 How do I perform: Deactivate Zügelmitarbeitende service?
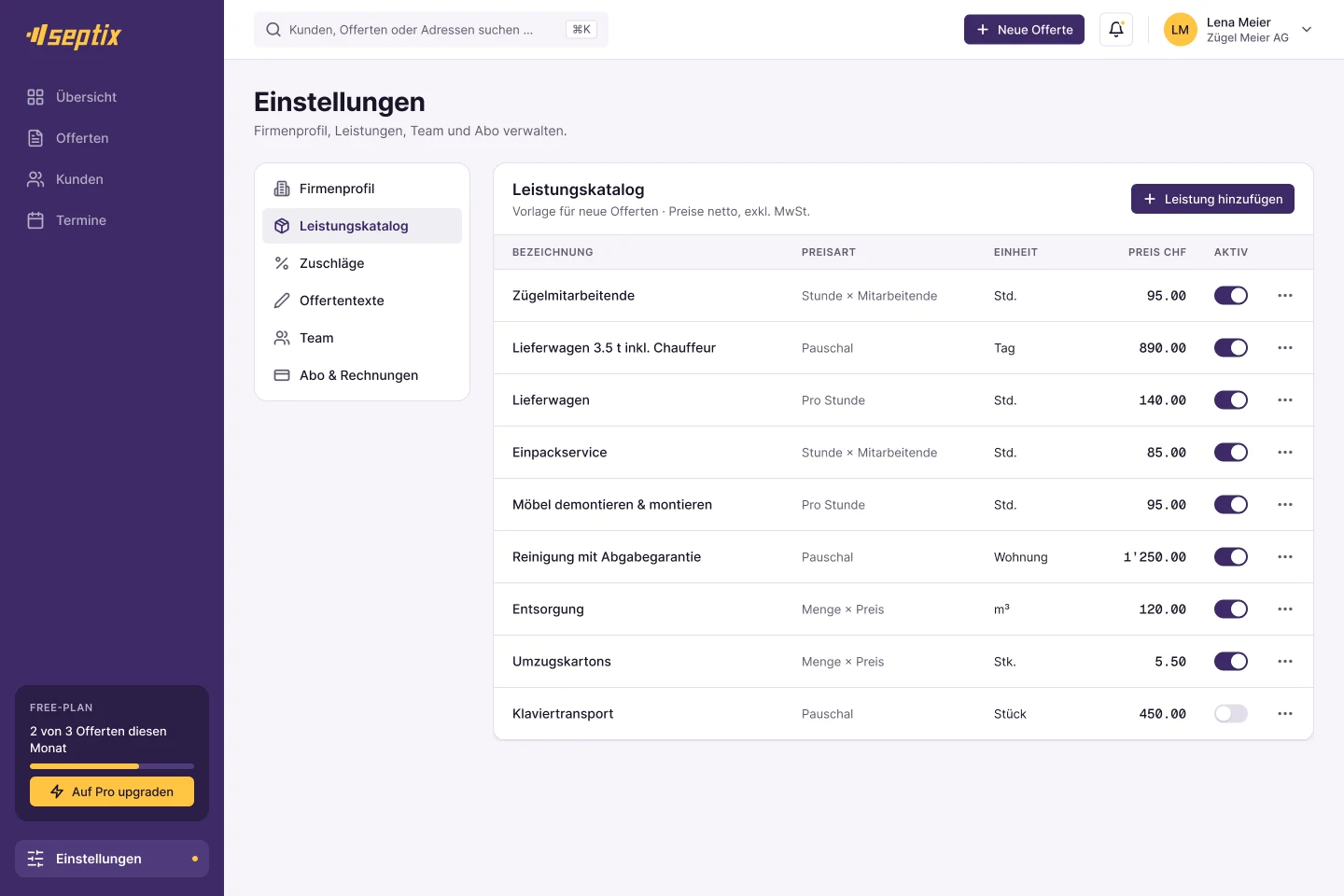[x=1231, y=296]
